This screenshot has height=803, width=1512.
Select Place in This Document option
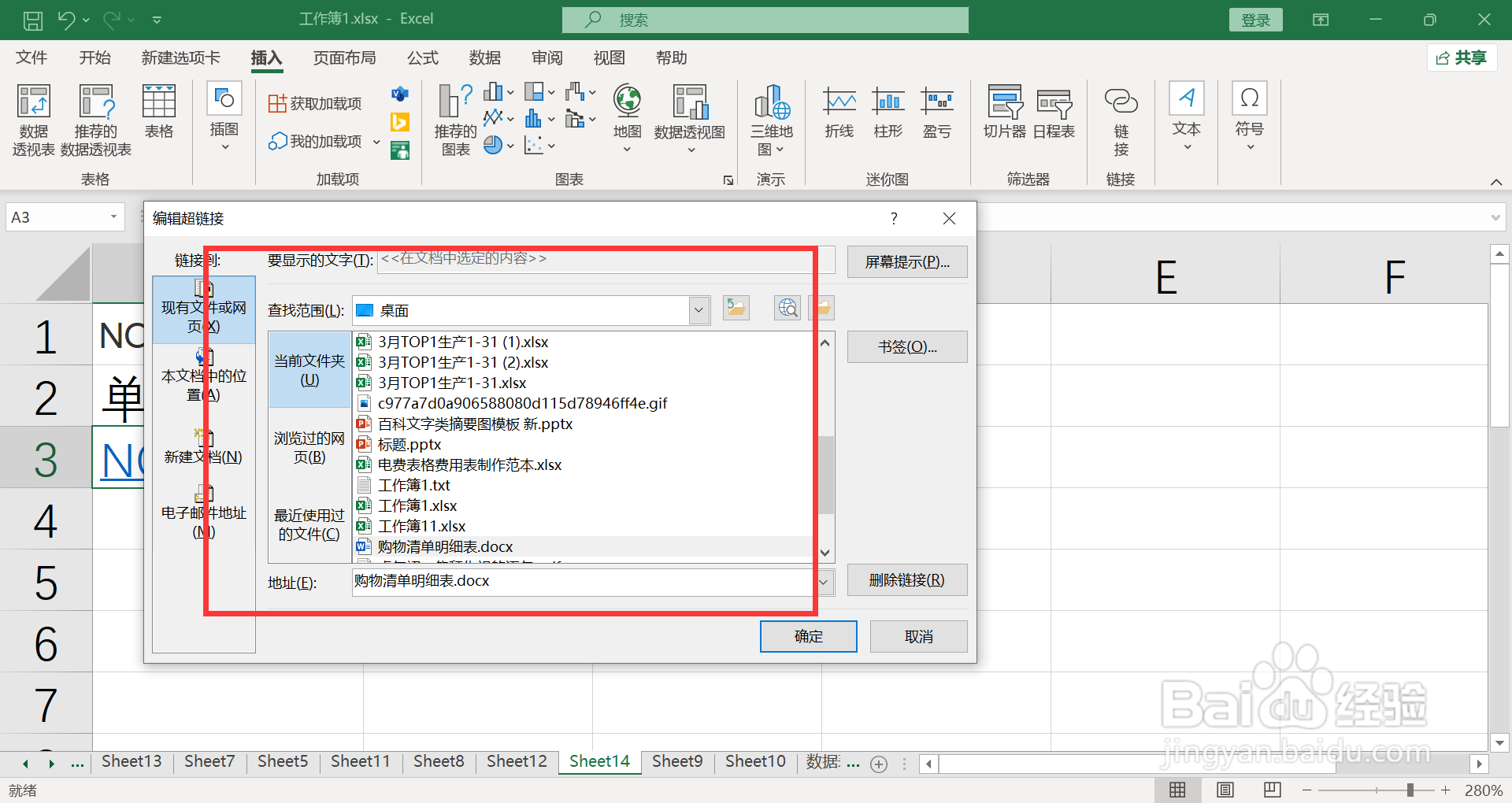pos(204,377)
